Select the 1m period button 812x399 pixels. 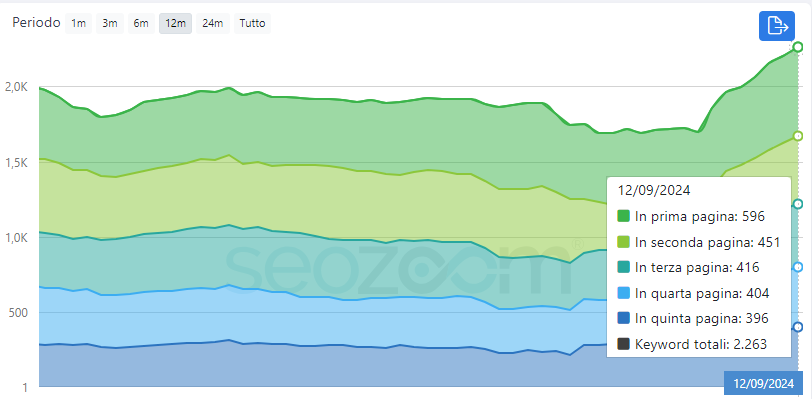click(x=78, y=23)
